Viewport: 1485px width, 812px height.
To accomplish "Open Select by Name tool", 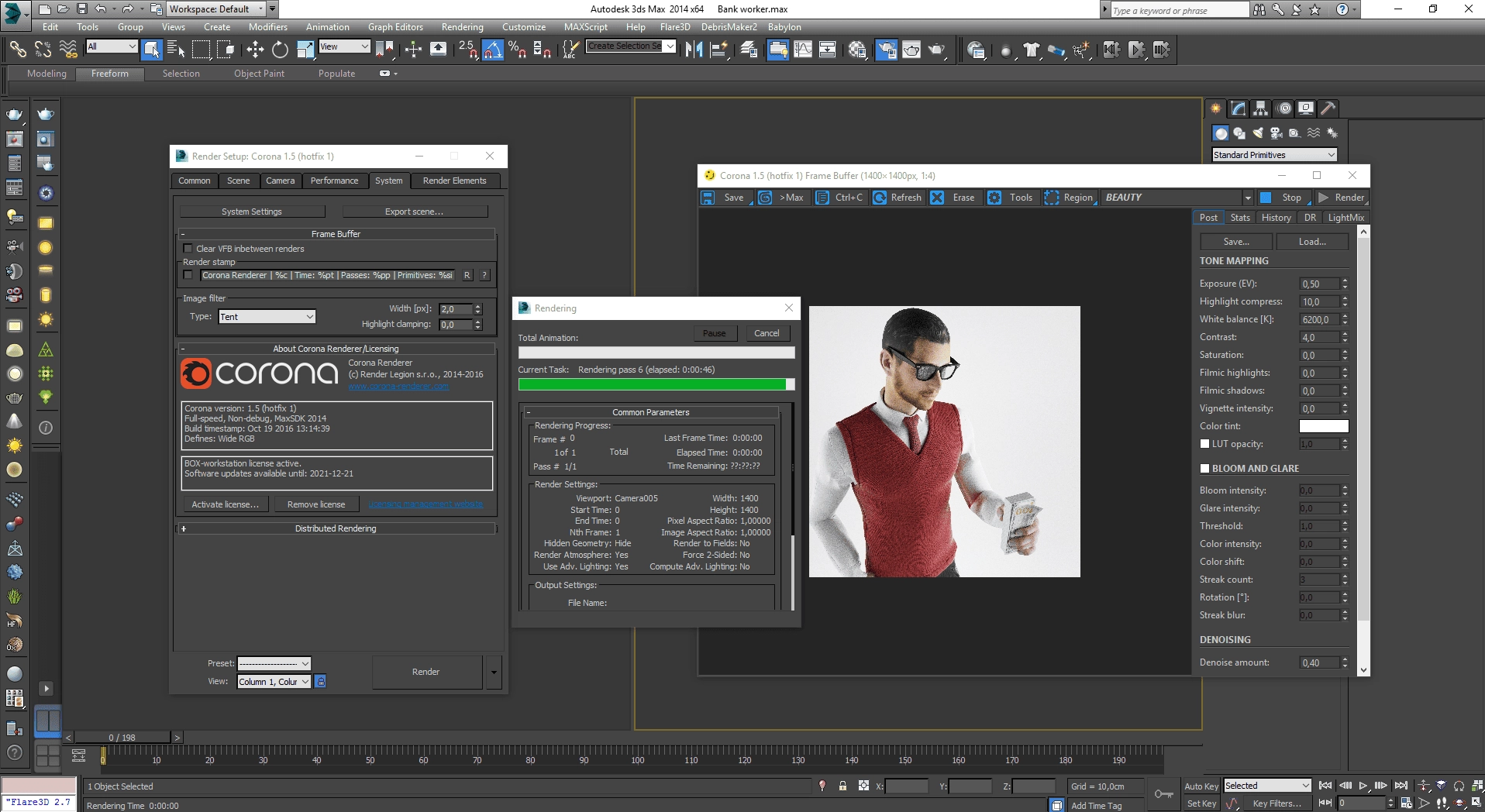I will [x=176, y=50].
